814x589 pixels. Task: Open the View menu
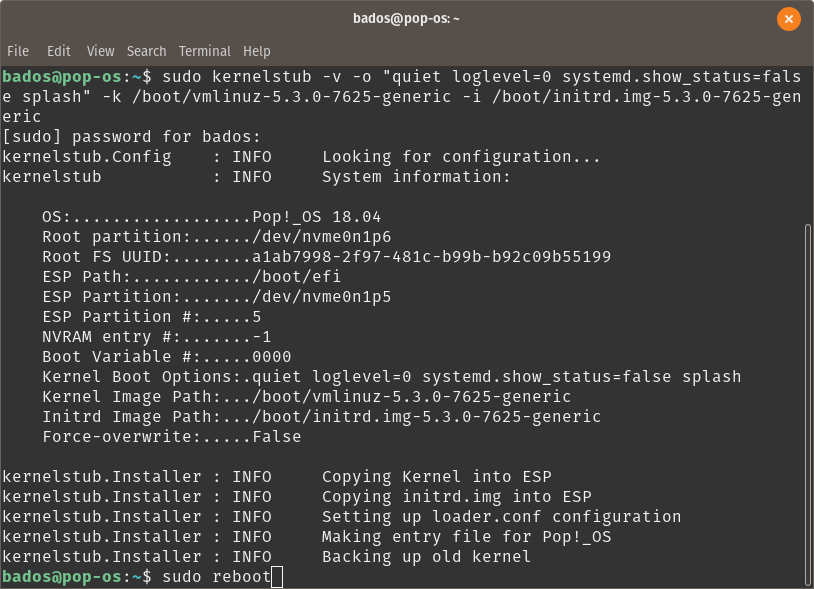point(100,51)
